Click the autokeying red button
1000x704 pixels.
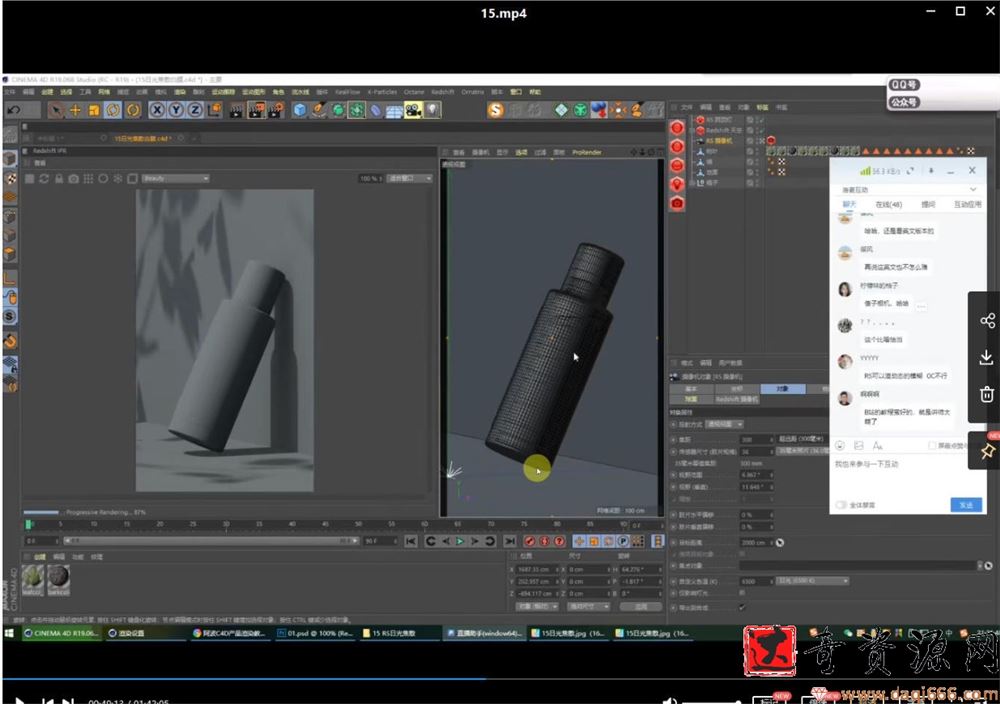(x=545, y=541)
